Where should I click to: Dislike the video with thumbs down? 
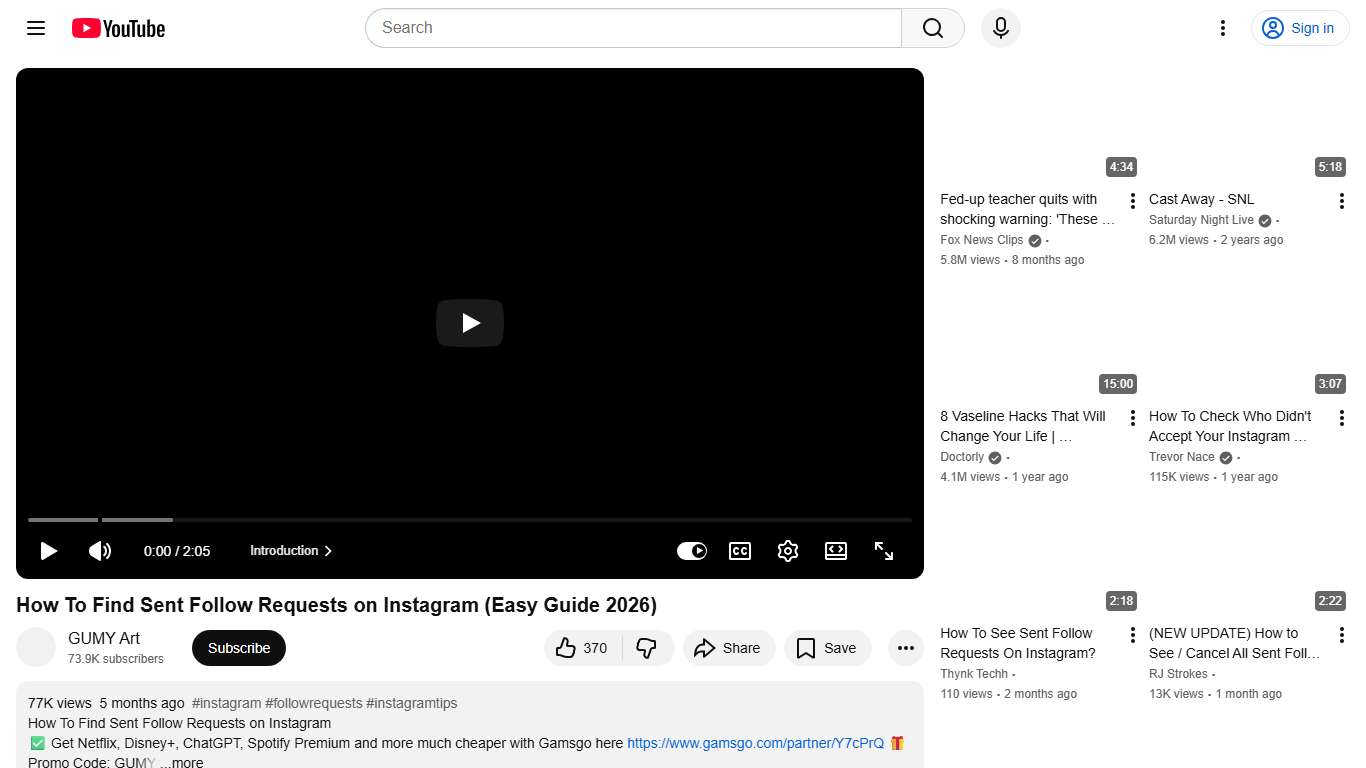648,648
